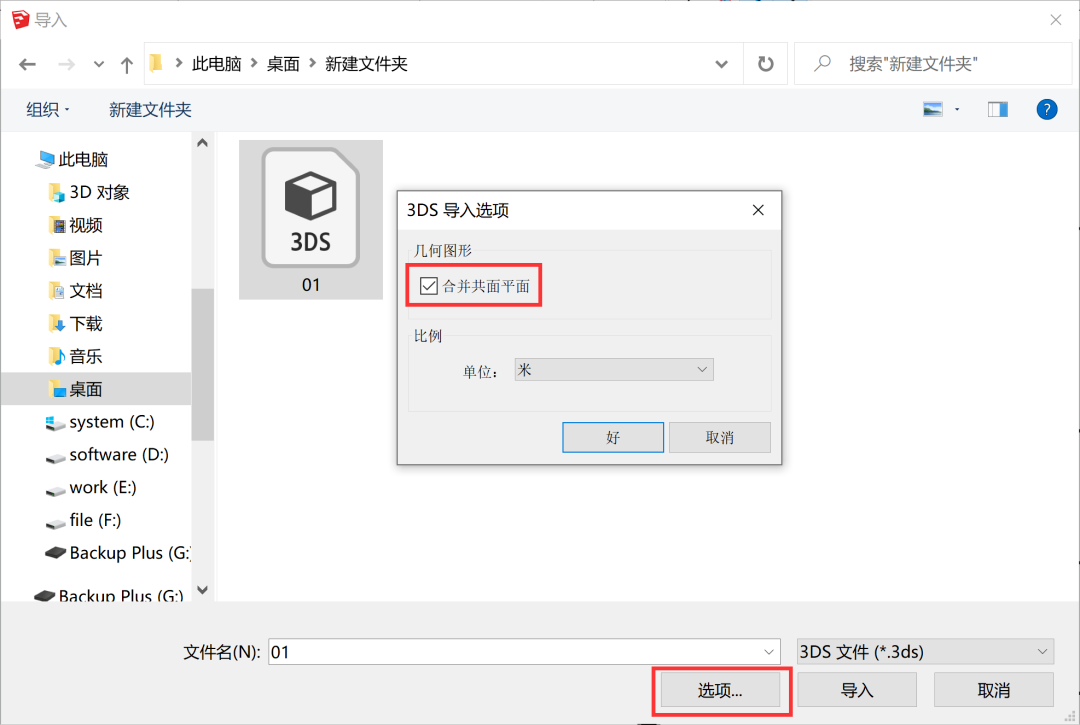Open the recent locations chevron

tap(98, 64)
